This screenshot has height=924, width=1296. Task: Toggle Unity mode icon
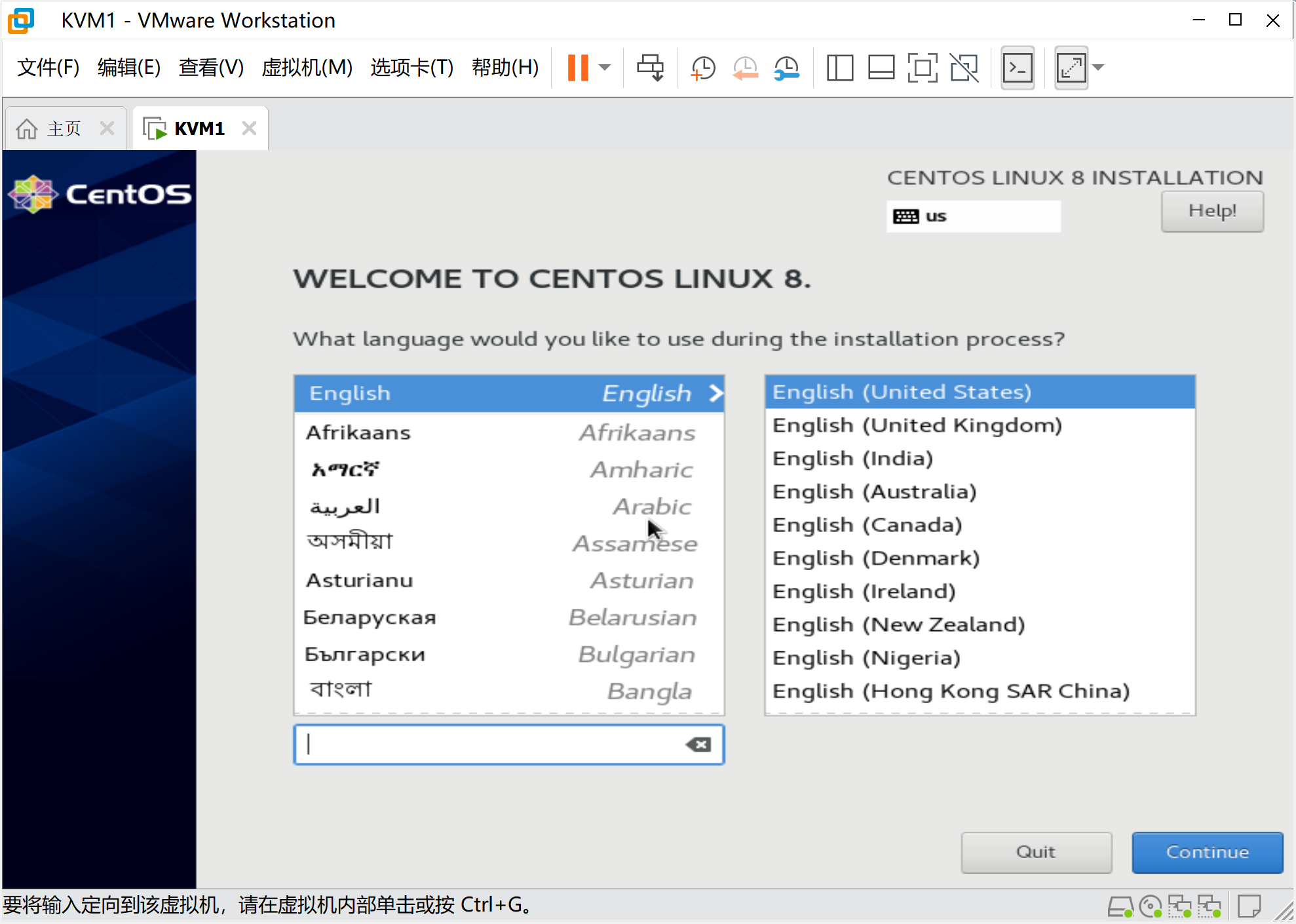(964, 67)
